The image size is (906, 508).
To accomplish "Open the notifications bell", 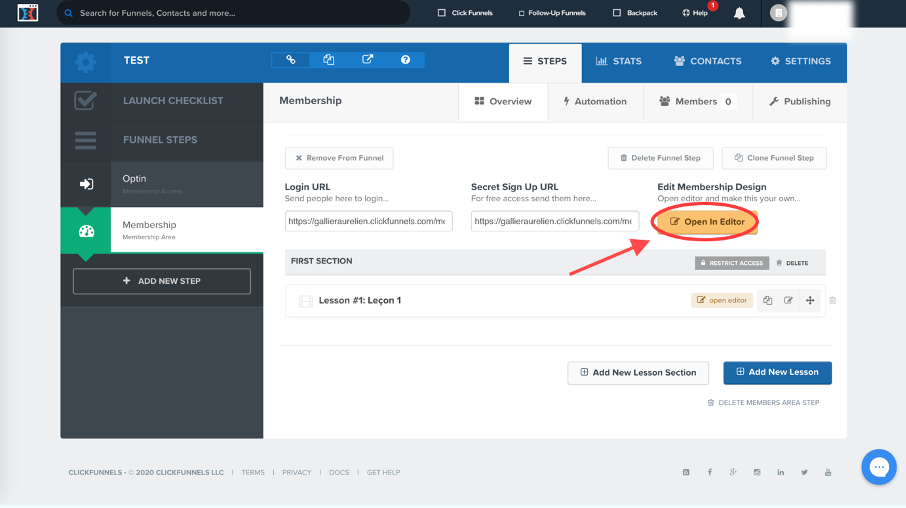I will pyautogui.click(x=739, y=13).
